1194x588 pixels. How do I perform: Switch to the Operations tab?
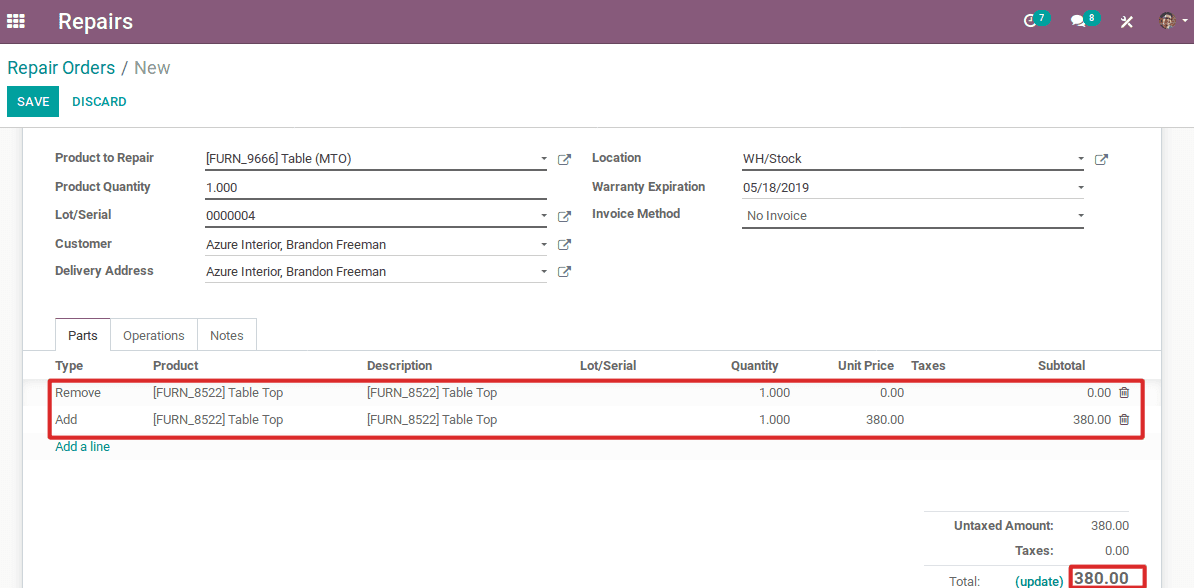(x=154, y=335)
